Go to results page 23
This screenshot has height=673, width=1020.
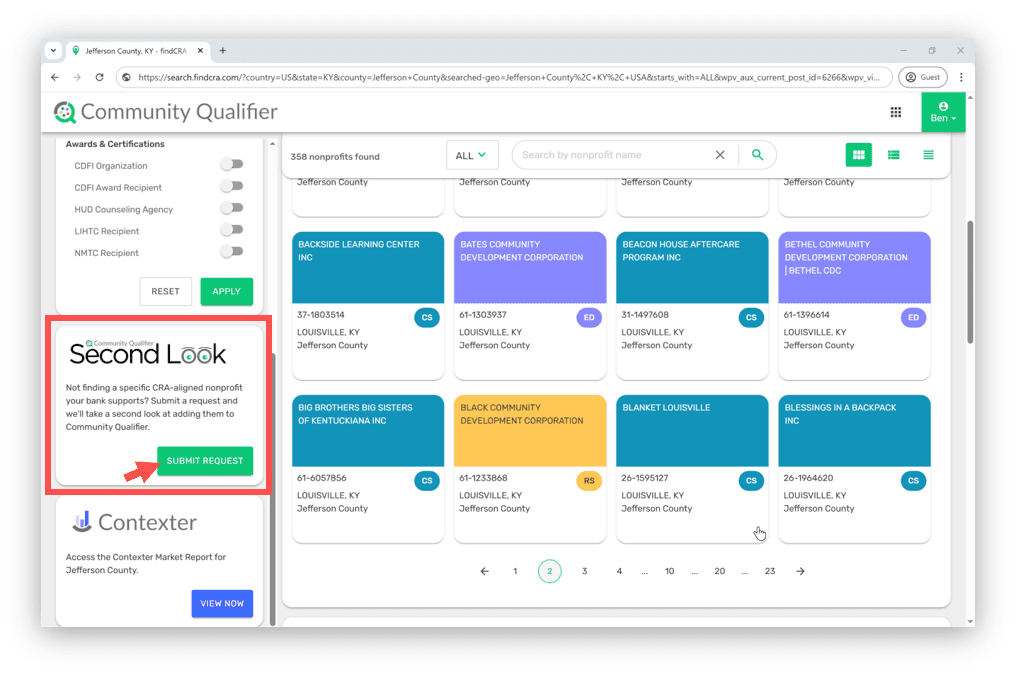click(770, 572)
